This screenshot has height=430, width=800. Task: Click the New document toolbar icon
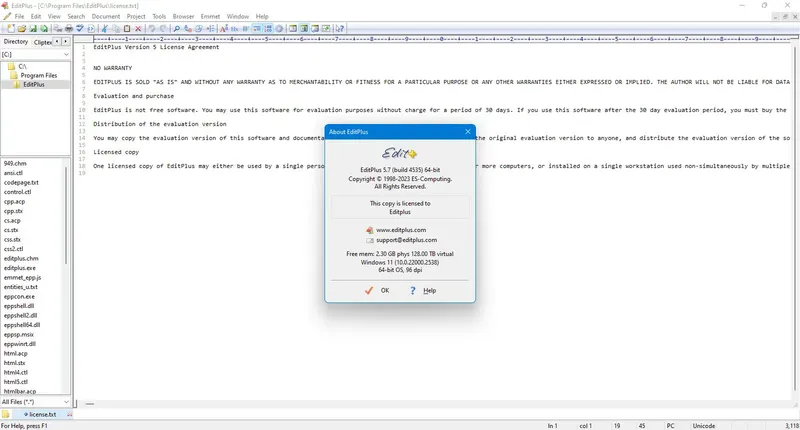[11, 29]
